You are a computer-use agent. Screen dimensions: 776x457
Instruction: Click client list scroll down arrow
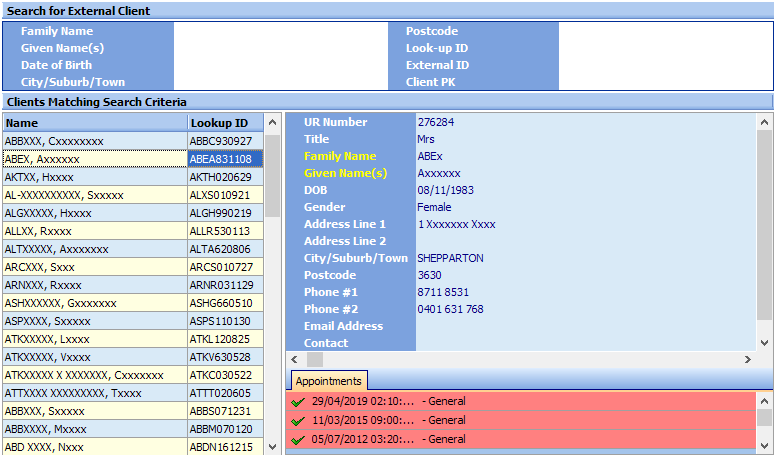pos(272,447)
